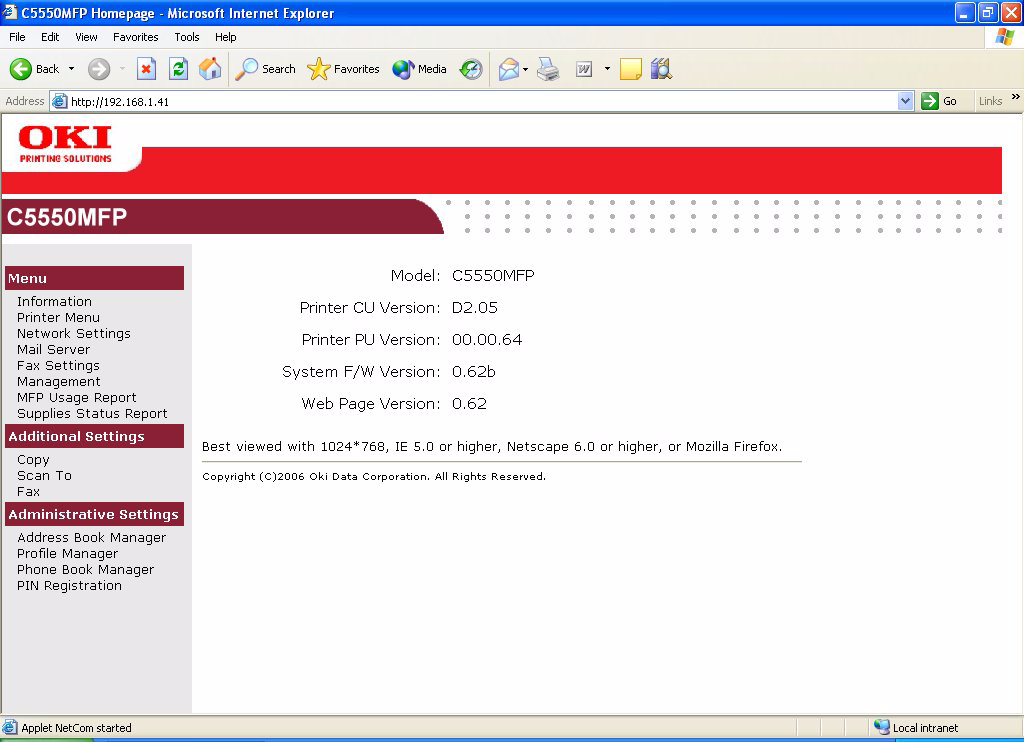This screenshot has width=1024, height=742.
Task: Open the Favorites menu
Action: (x=135, y=37)
